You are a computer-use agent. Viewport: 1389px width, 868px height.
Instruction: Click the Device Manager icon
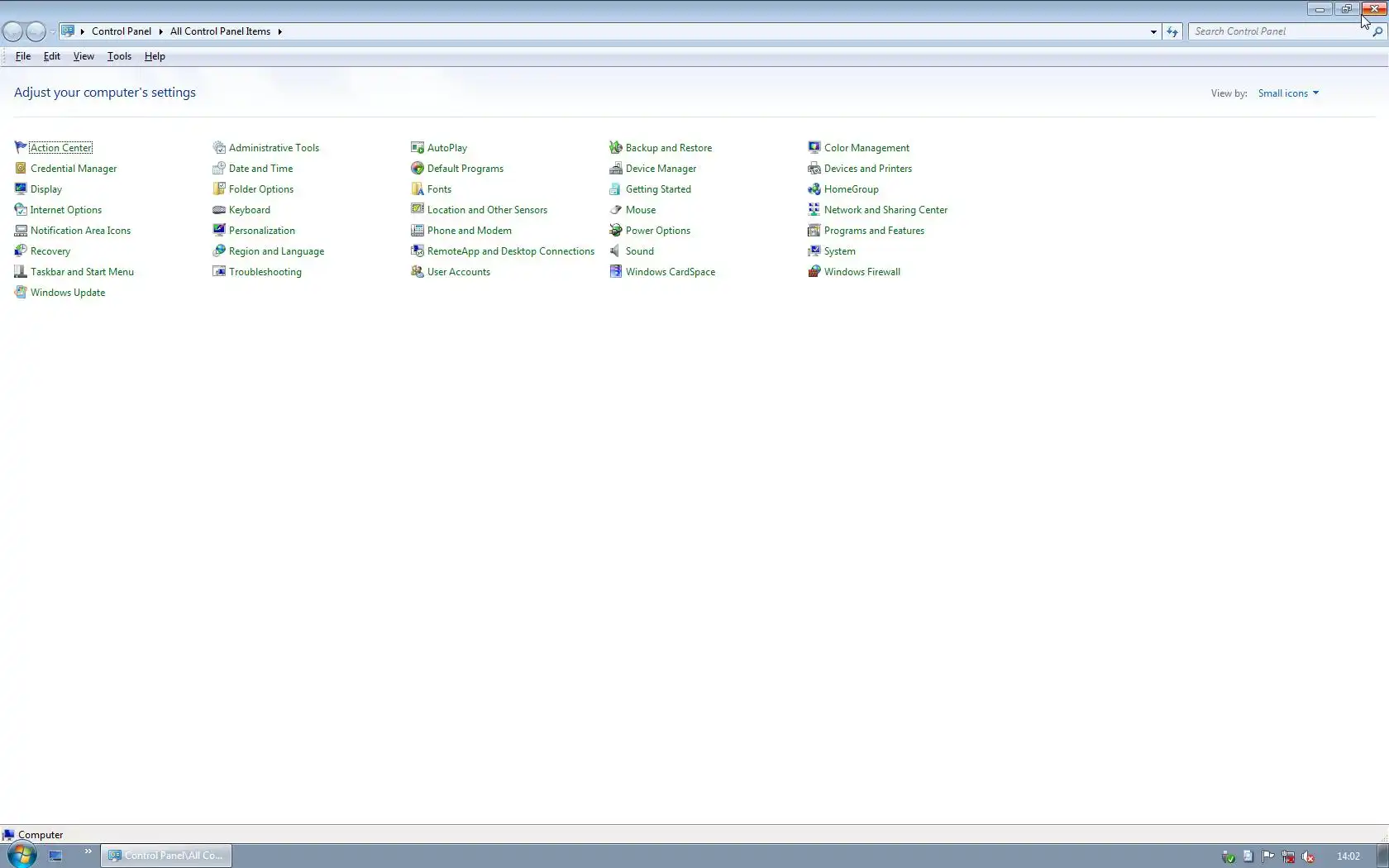coord(616,168)
